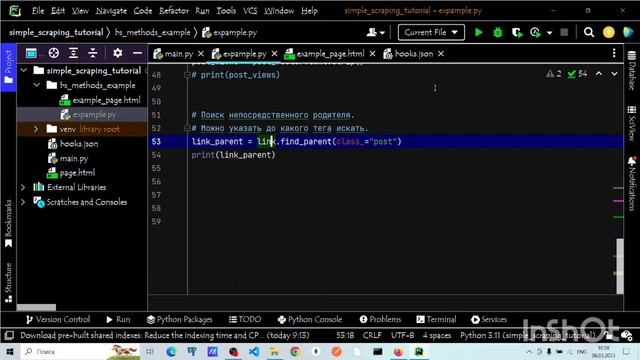
Task: Expand the venv library root folder
Action: coord(36,129)
